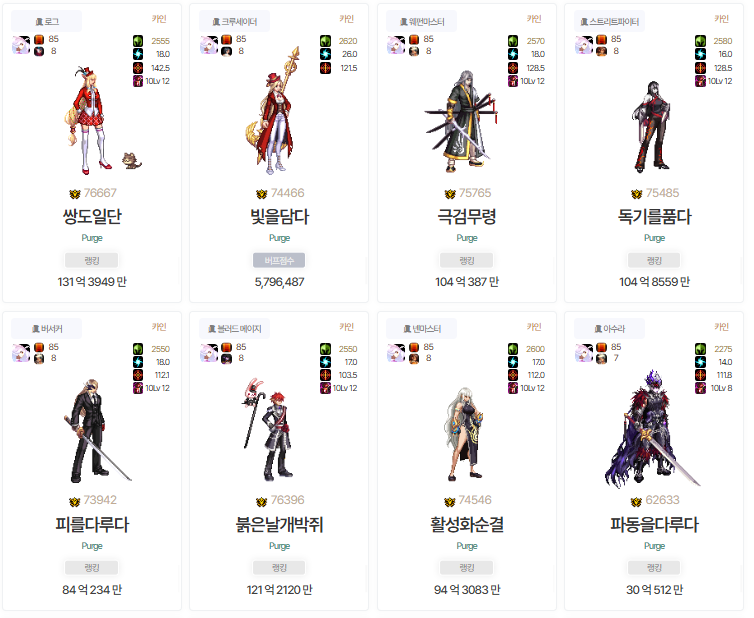This screenshot has width=754, height=618.
Task: Click the 버프점수 button under 빛을담다
Action: click(279, 260)
